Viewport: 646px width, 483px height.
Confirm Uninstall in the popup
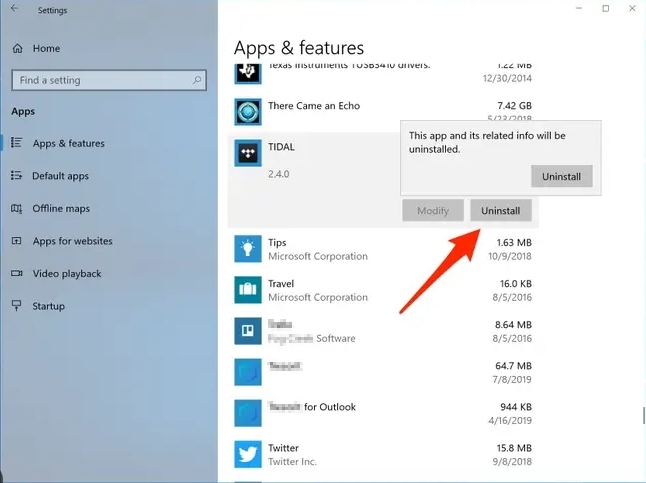tap(562, 176)
